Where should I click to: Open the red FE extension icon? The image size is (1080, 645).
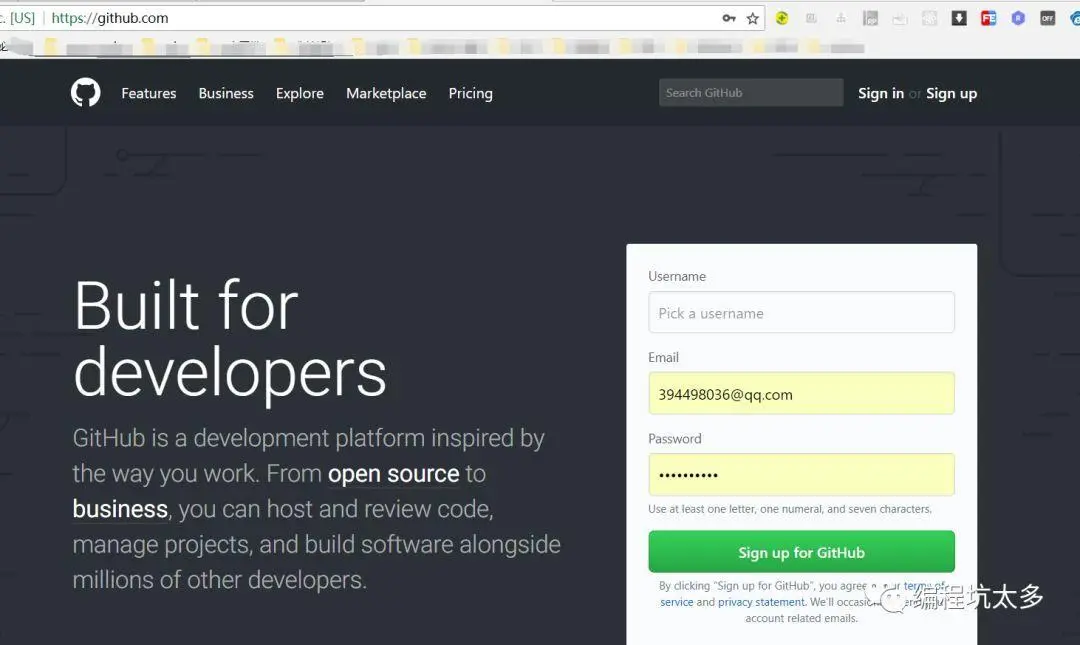click(988, 19)
